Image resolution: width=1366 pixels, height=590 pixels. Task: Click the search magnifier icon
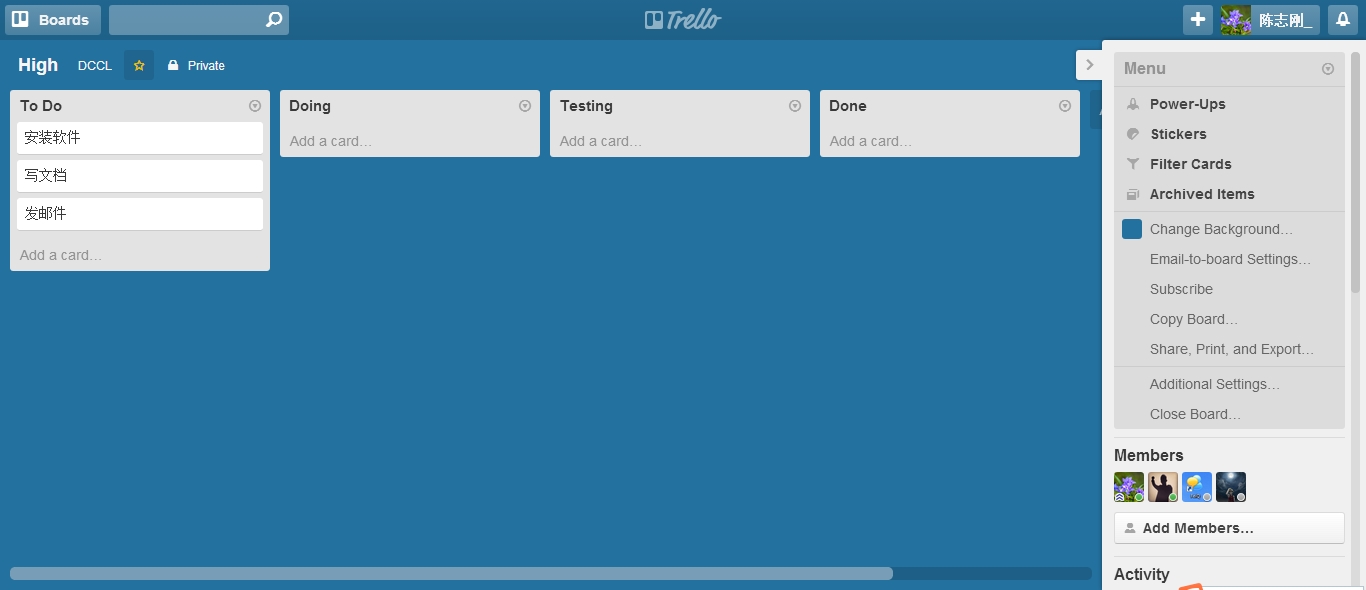tap(274, 20)
